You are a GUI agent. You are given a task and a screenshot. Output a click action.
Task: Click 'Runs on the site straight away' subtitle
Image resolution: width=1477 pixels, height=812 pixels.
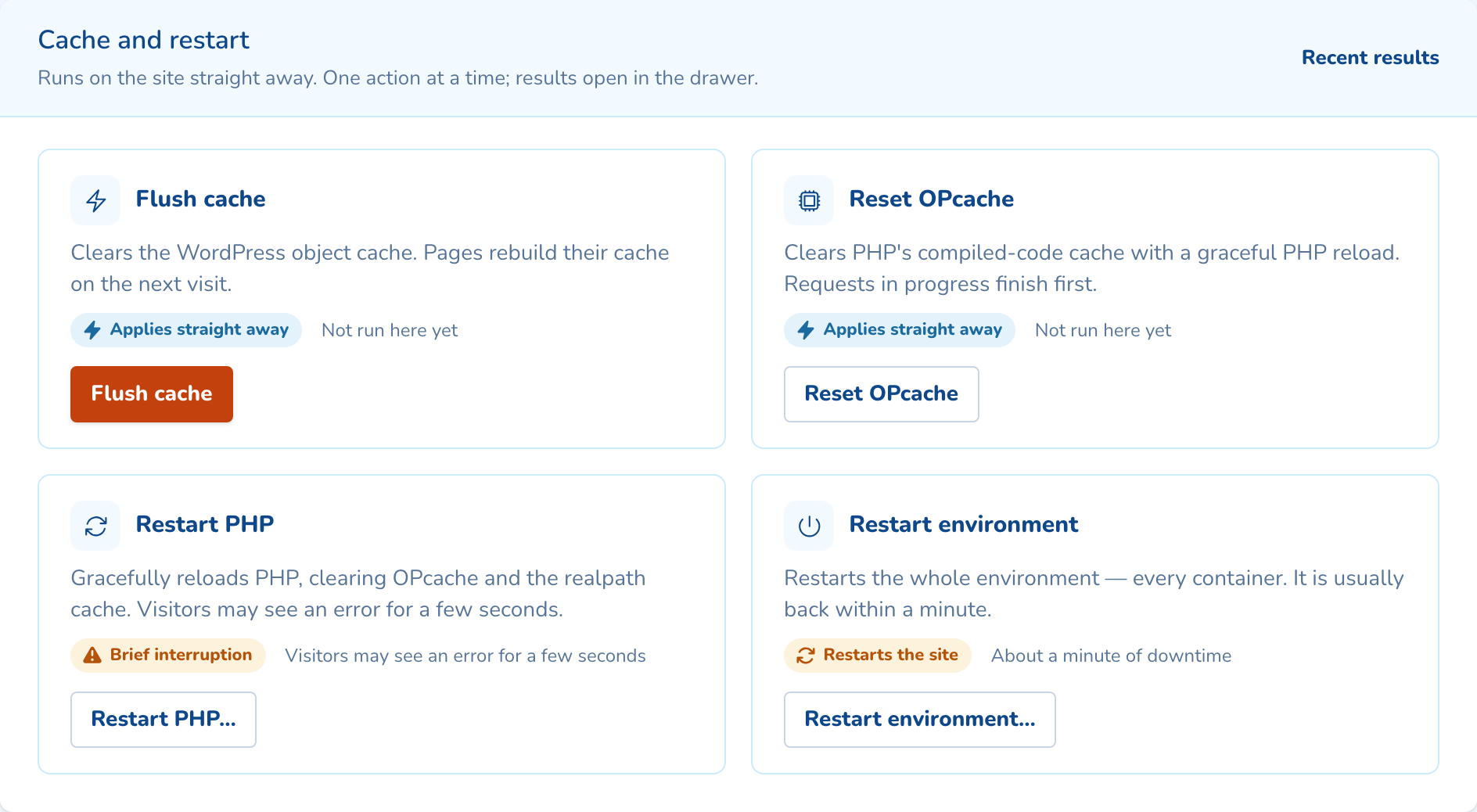click(x=398, y=78)
